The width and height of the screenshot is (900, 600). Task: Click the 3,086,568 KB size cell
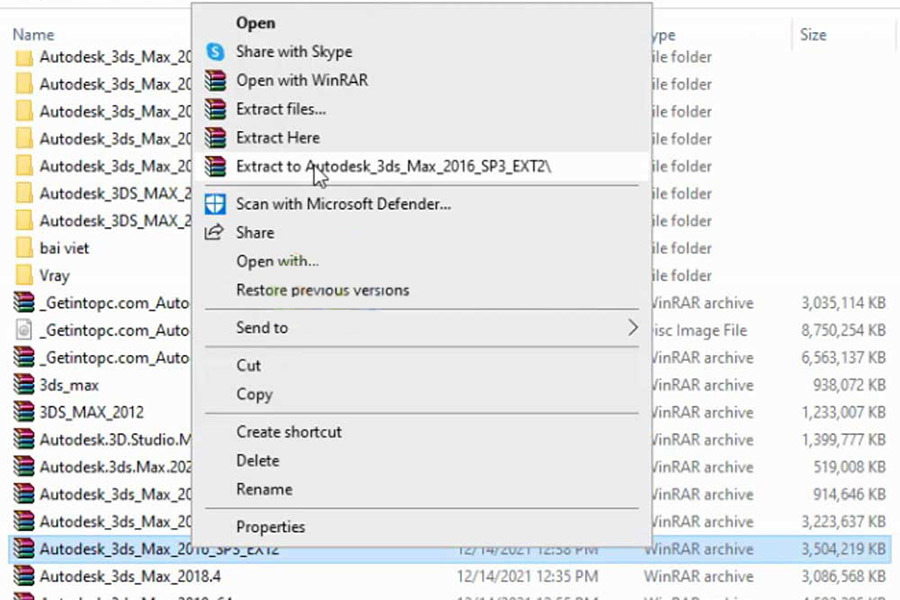pos(843,576)
